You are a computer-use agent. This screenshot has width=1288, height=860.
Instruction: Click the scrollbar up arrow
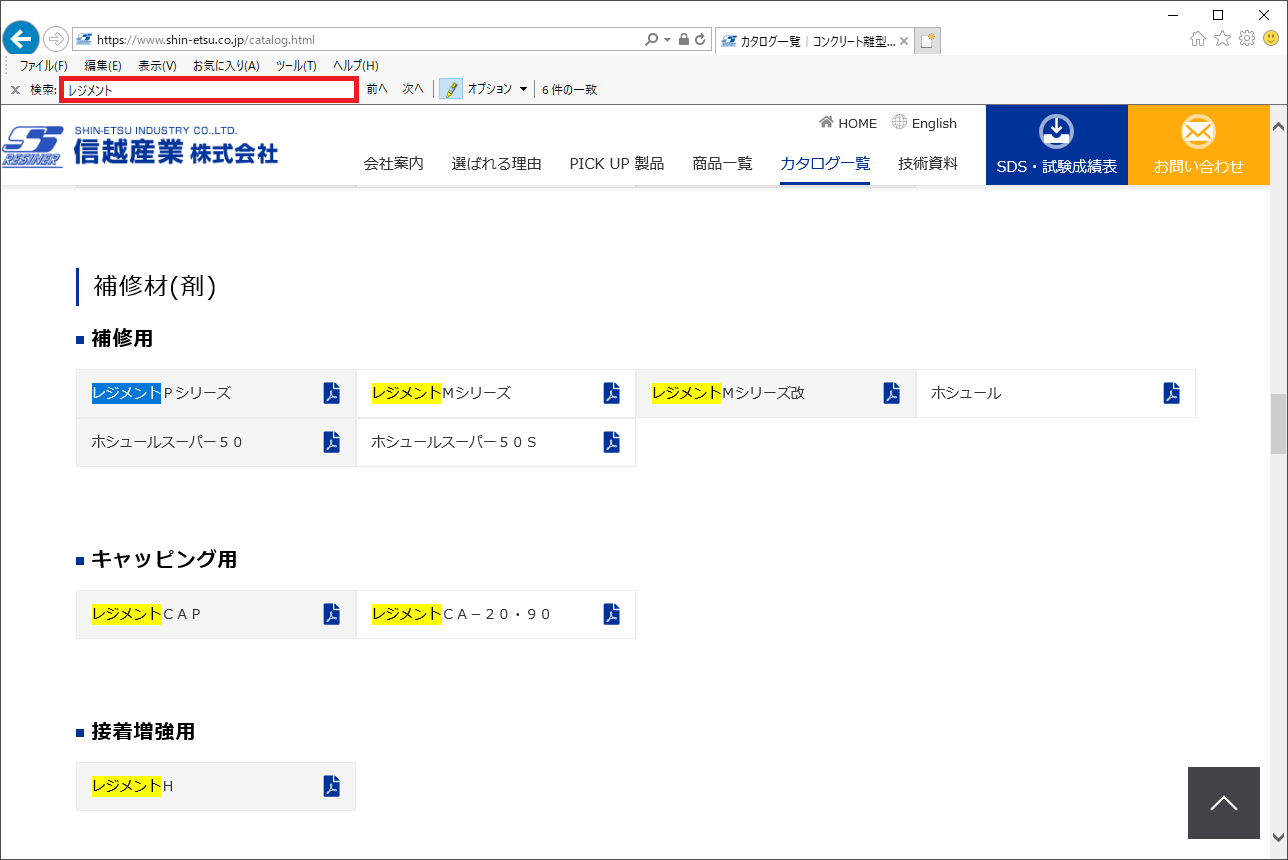point(1278,127)
